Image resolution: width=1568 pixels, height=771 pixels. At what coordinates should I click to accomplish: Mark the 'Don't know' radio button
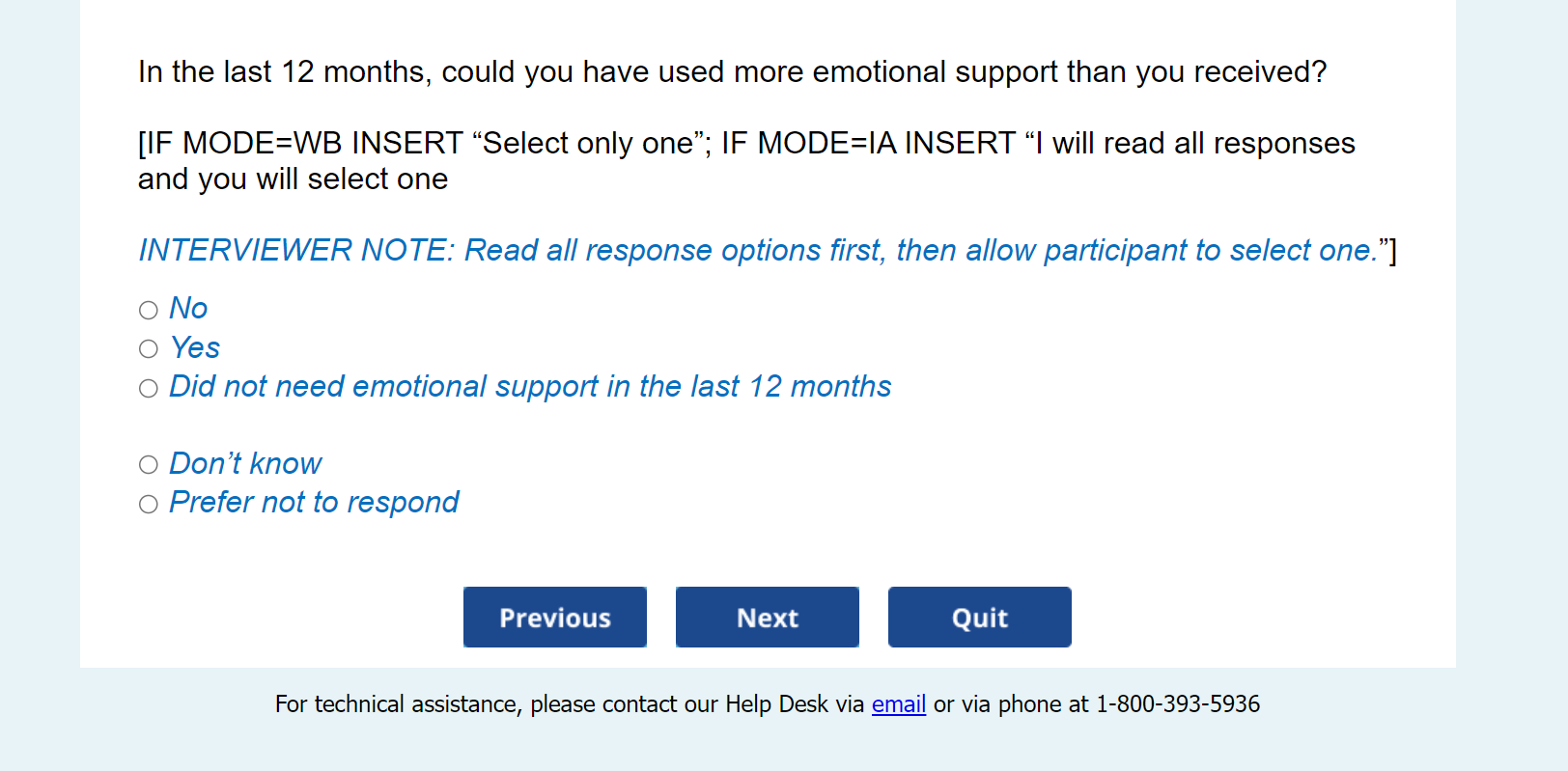(x=148, y=465)
